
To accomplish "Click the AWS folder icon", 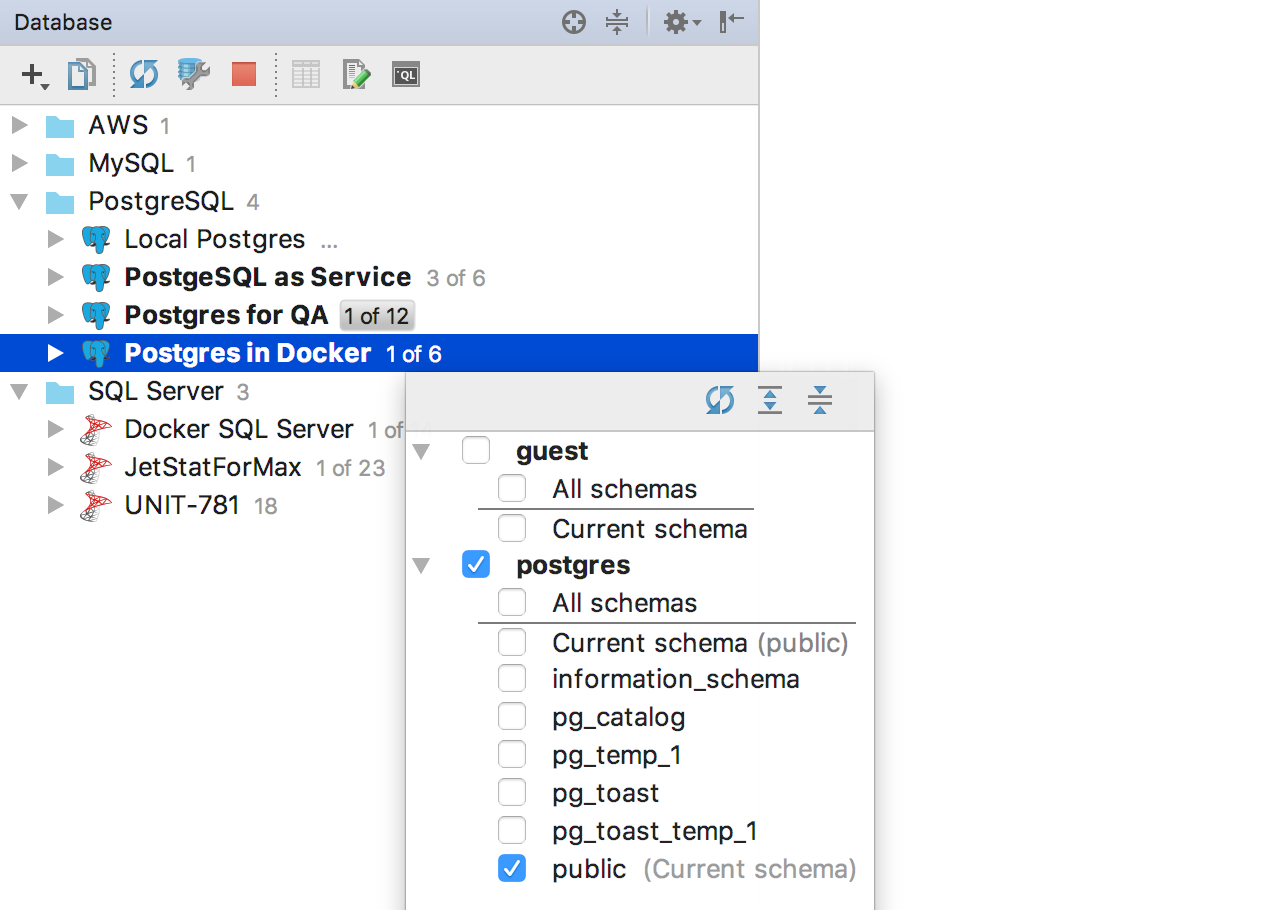I will [x=60, y=127].
